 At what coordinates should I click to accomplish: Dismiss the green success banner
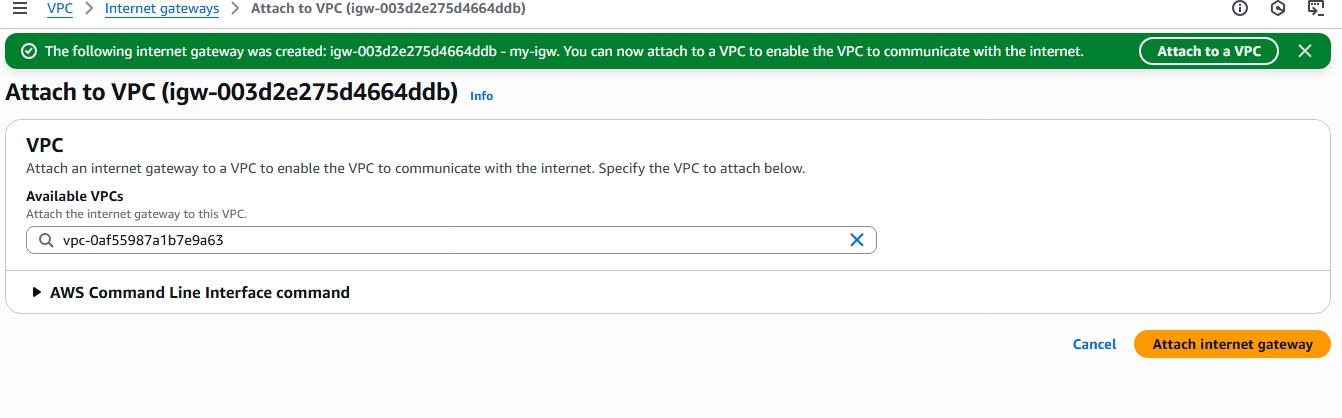(x=1304, y=51)
